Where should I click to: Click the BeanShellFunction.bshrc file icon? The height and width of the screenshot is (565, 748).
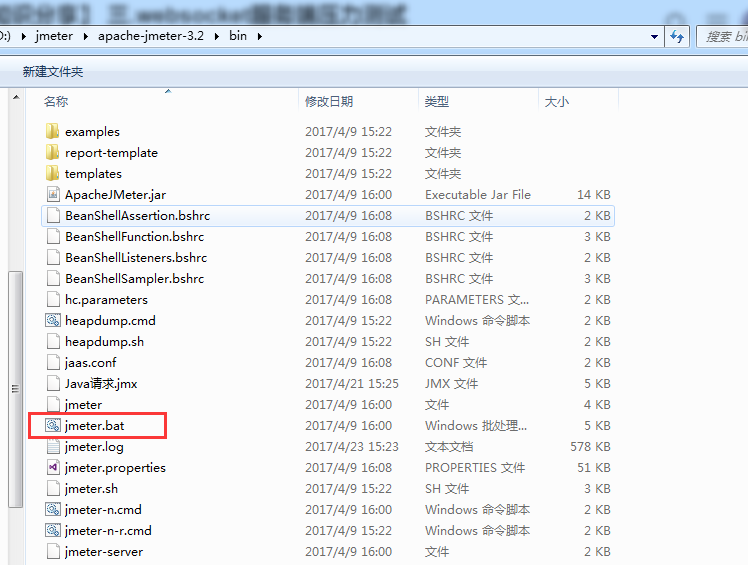[x=53, y=236]
